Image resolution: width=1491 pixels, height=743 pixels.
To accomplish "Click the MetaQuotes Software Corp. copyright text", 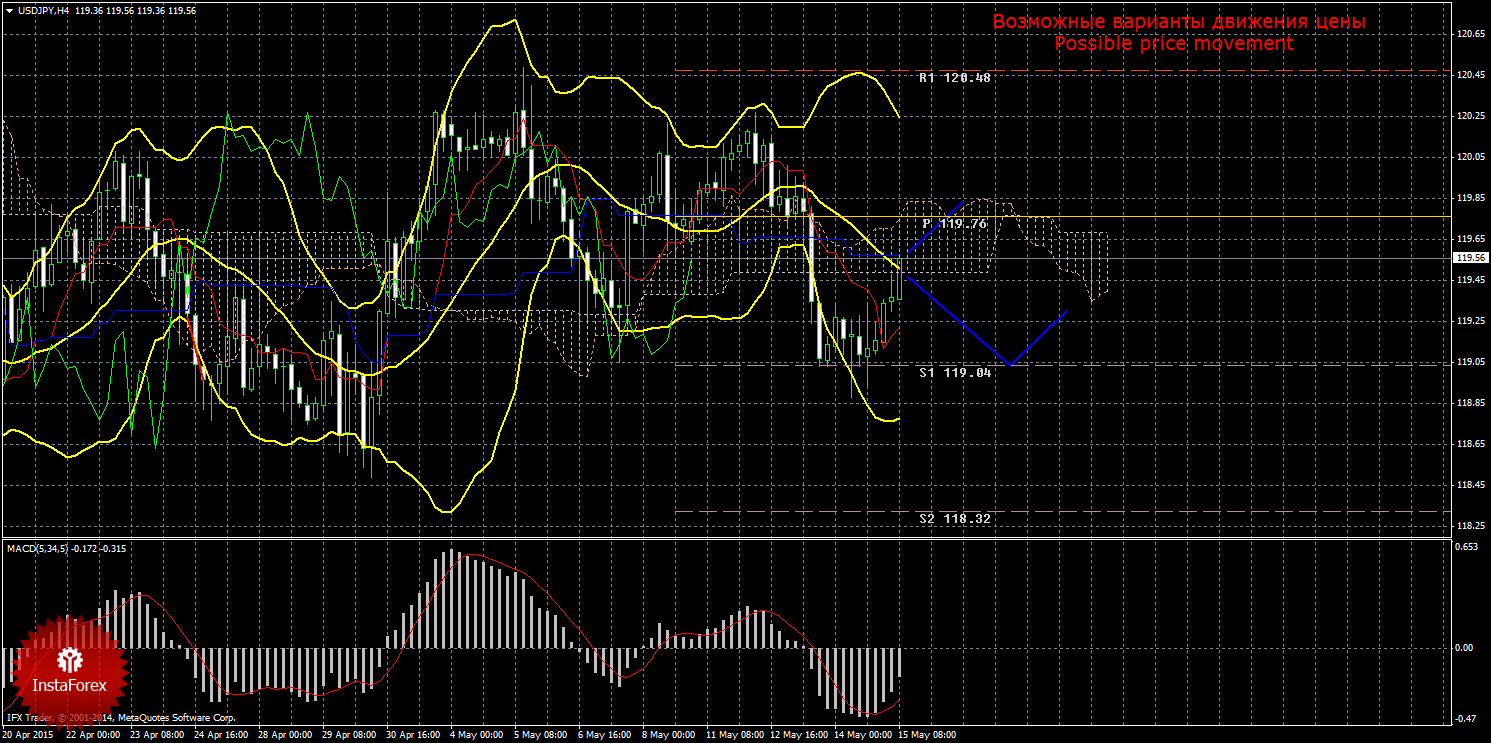I will click(x=120, y=718).
